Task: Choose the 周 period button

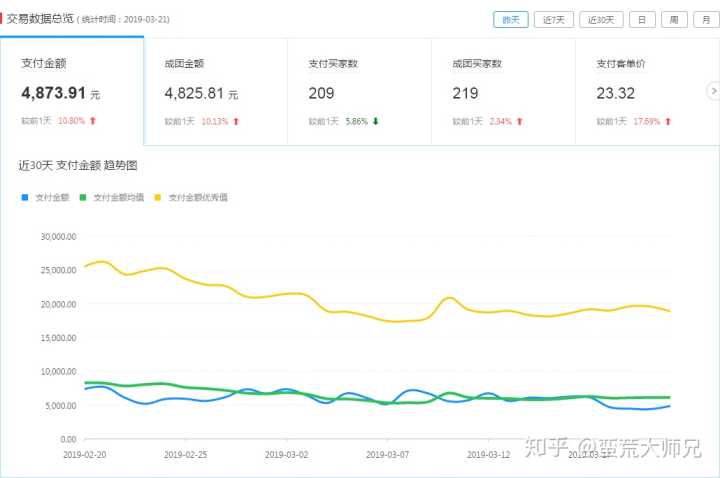Action: point(674,20)
